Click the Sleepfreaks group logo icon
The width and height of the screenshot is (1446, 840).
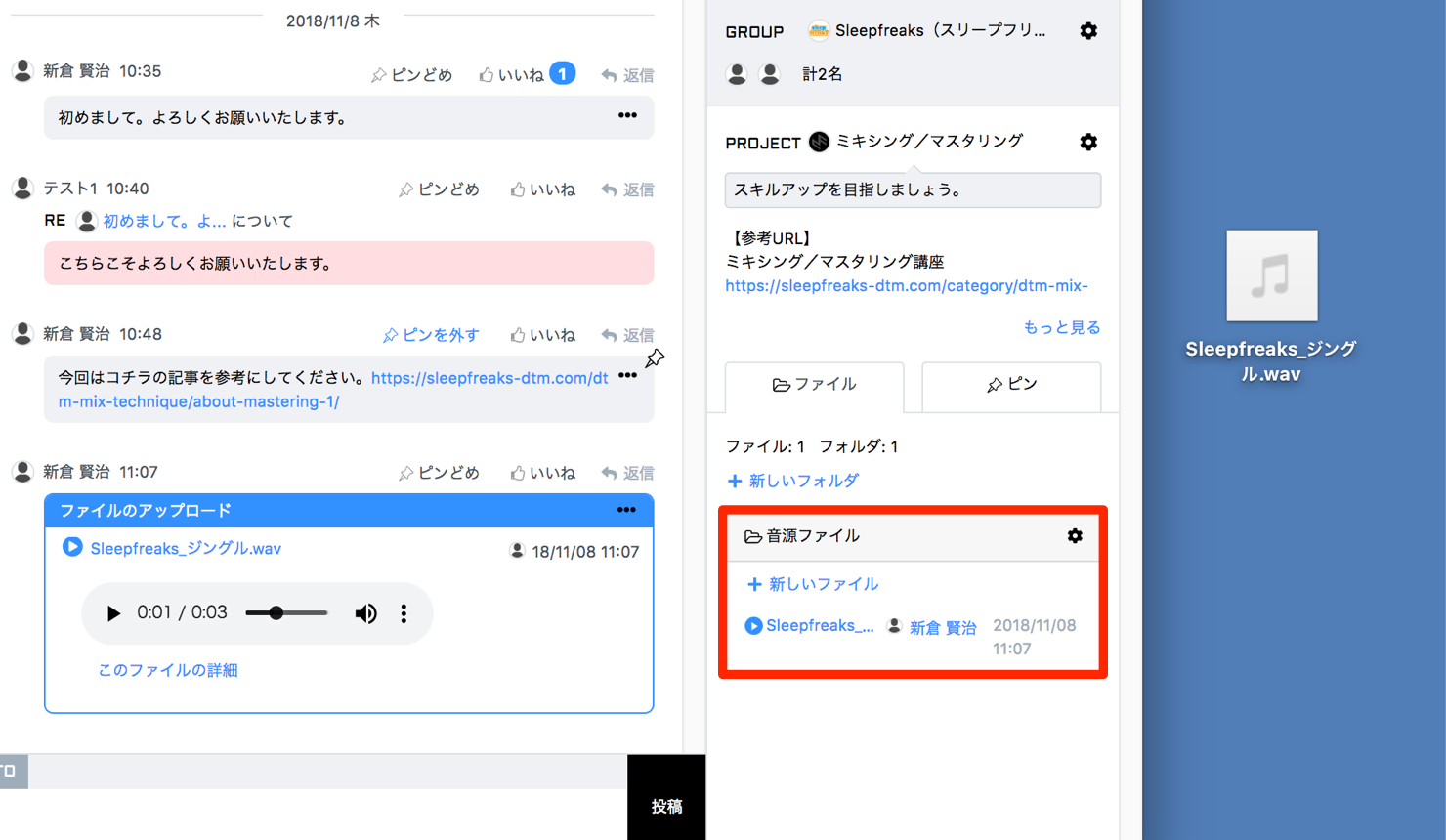819,31
